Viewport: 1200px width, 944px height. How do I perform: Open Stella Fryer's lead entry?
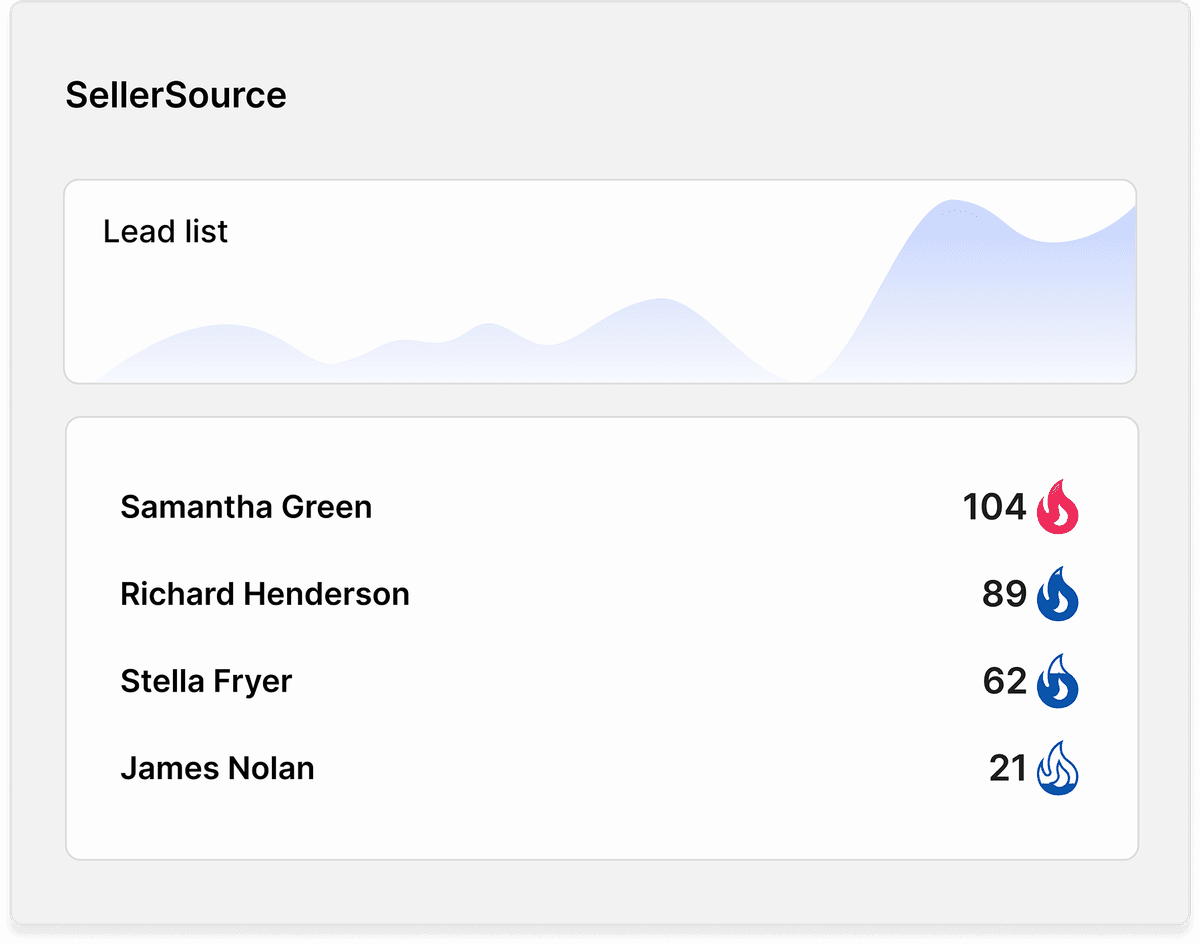tap(206, 682)
